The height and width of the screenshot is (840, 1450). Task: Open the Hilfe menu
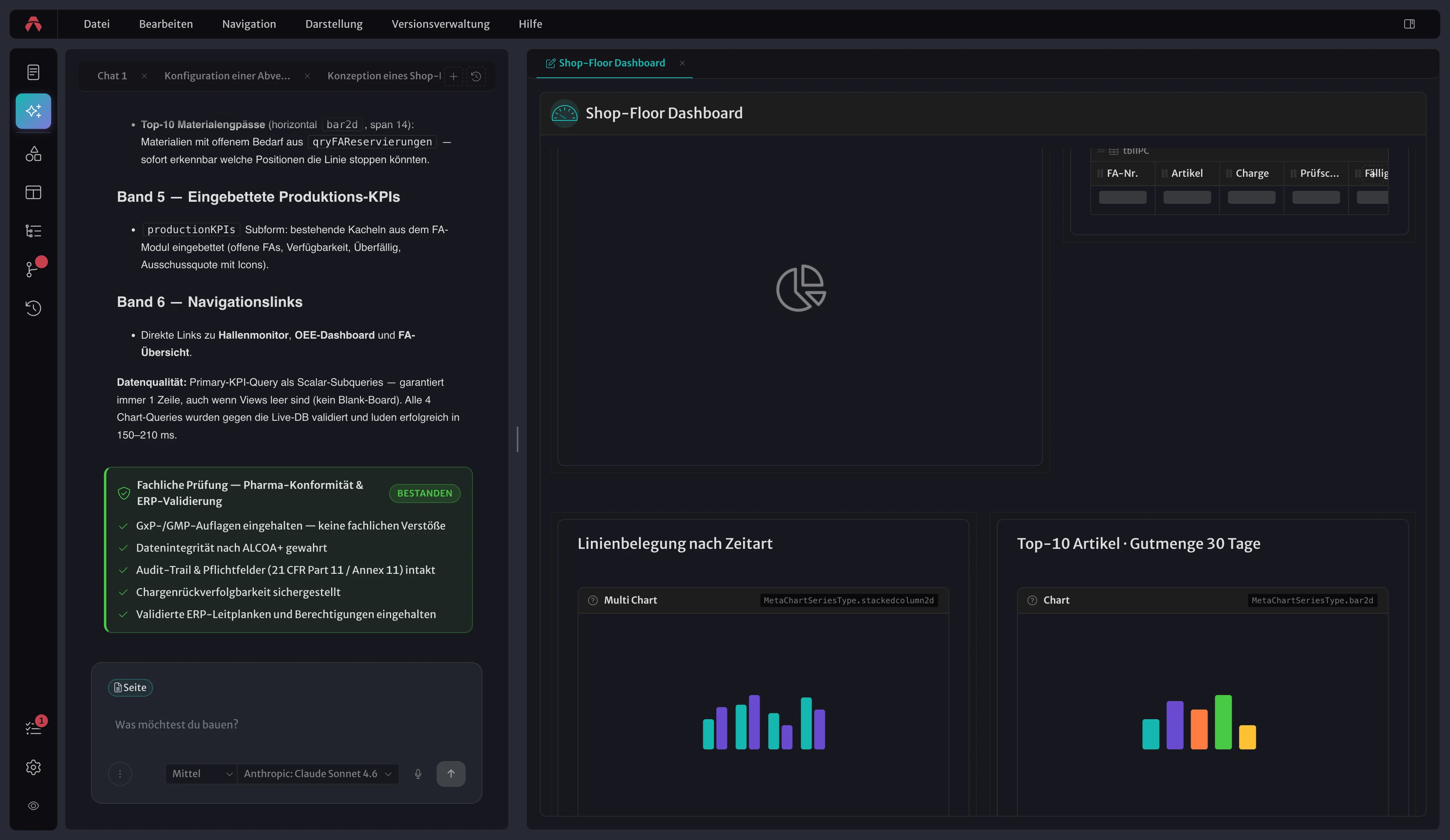pos(530,24)
